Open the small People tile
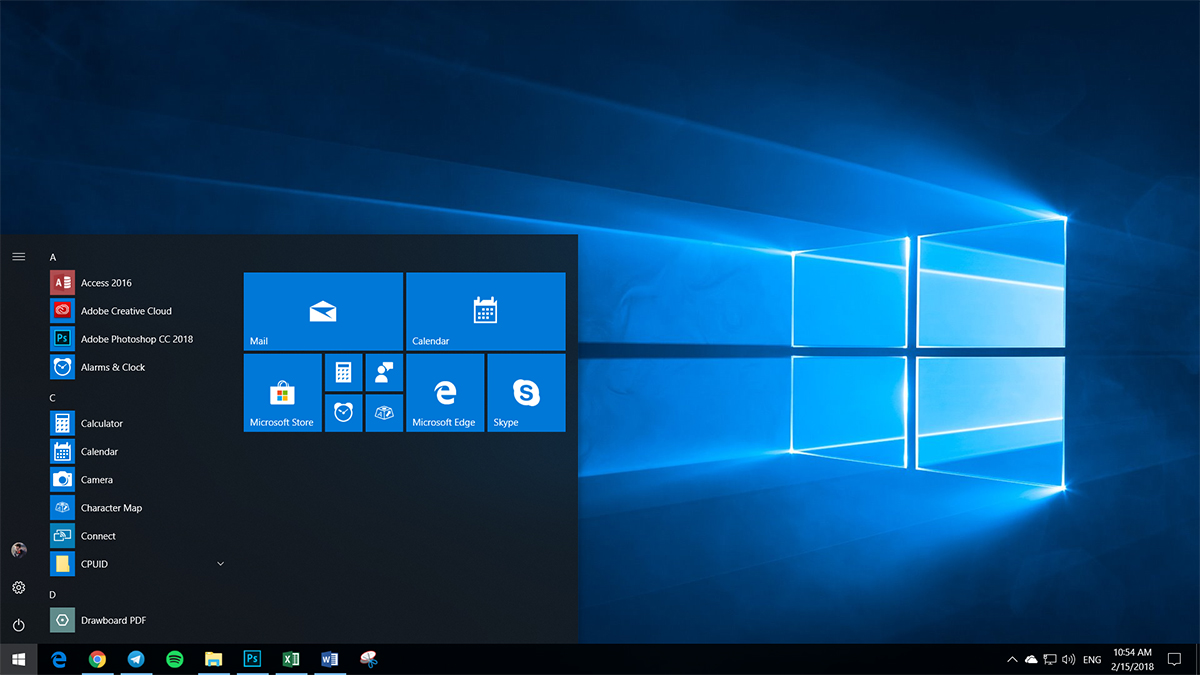This screenshot has height=675, width=1200. pyautogui.click(x=384, y=372)
